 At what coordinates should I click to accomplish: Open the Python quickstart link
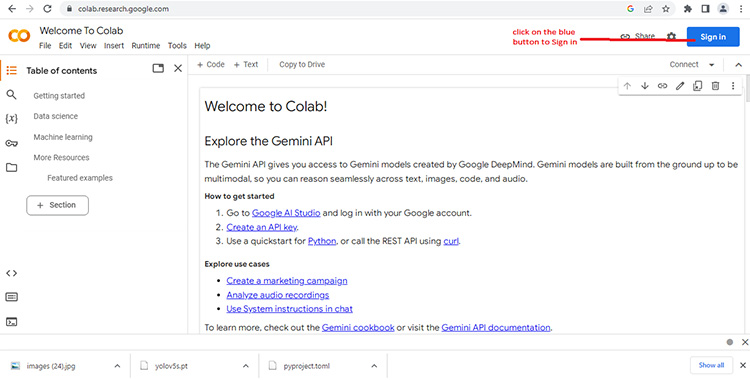pos(322,241)
